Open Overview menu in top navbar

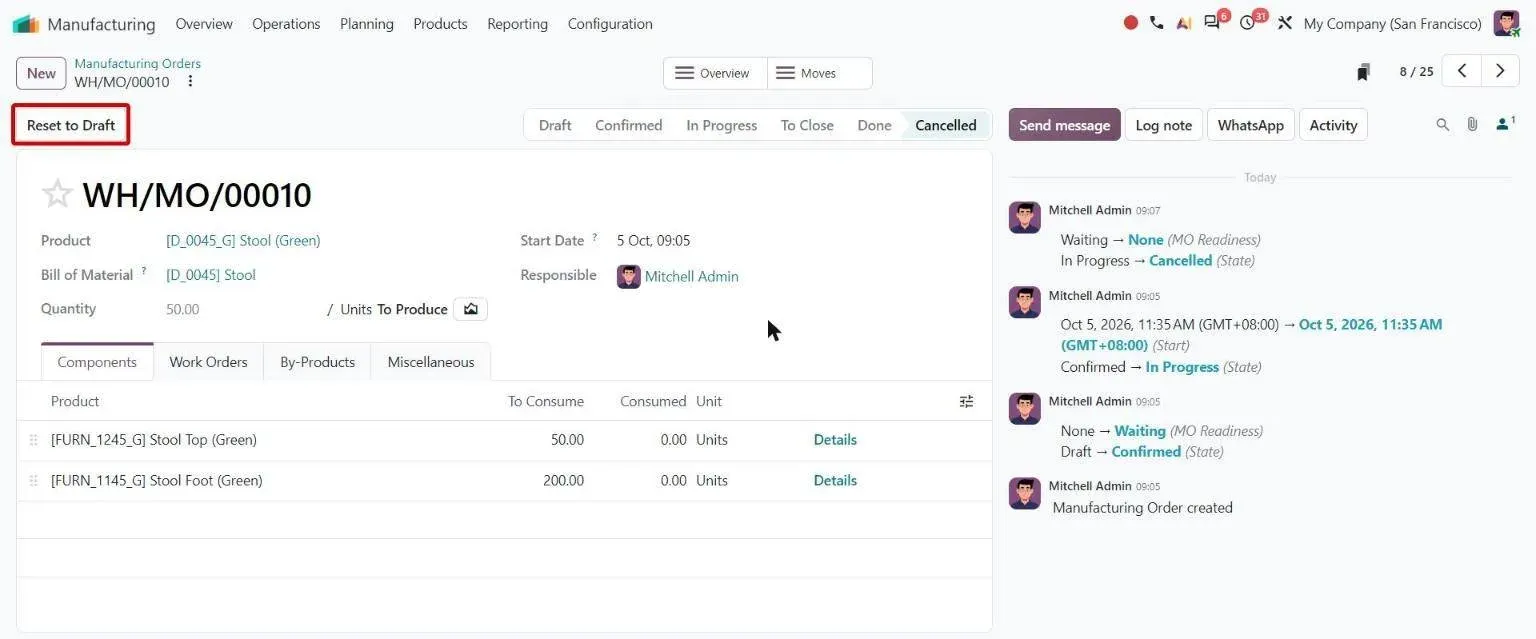[204, 24]
